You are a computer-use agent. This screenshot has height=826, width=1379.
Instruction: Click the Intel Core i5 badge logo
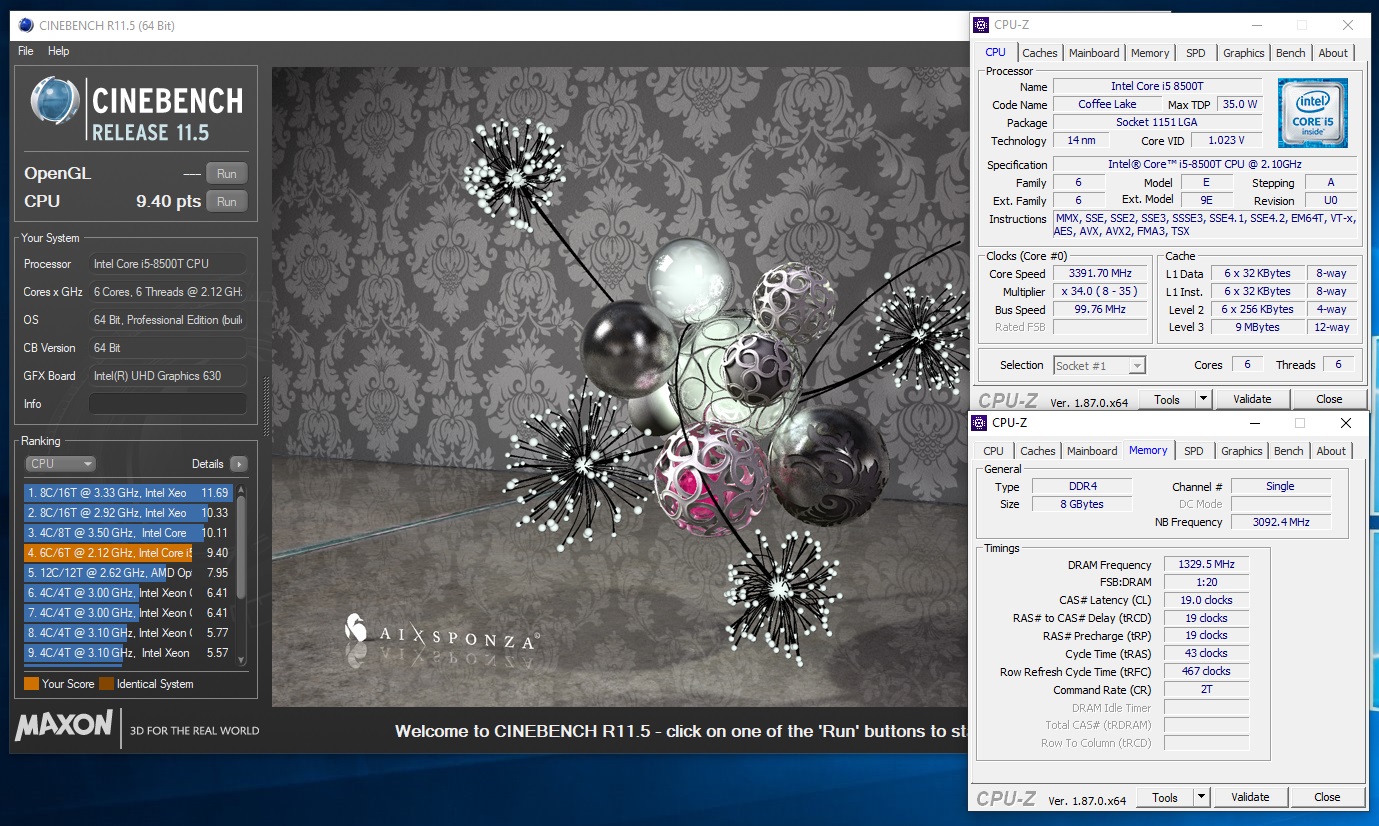(1312, 112)
